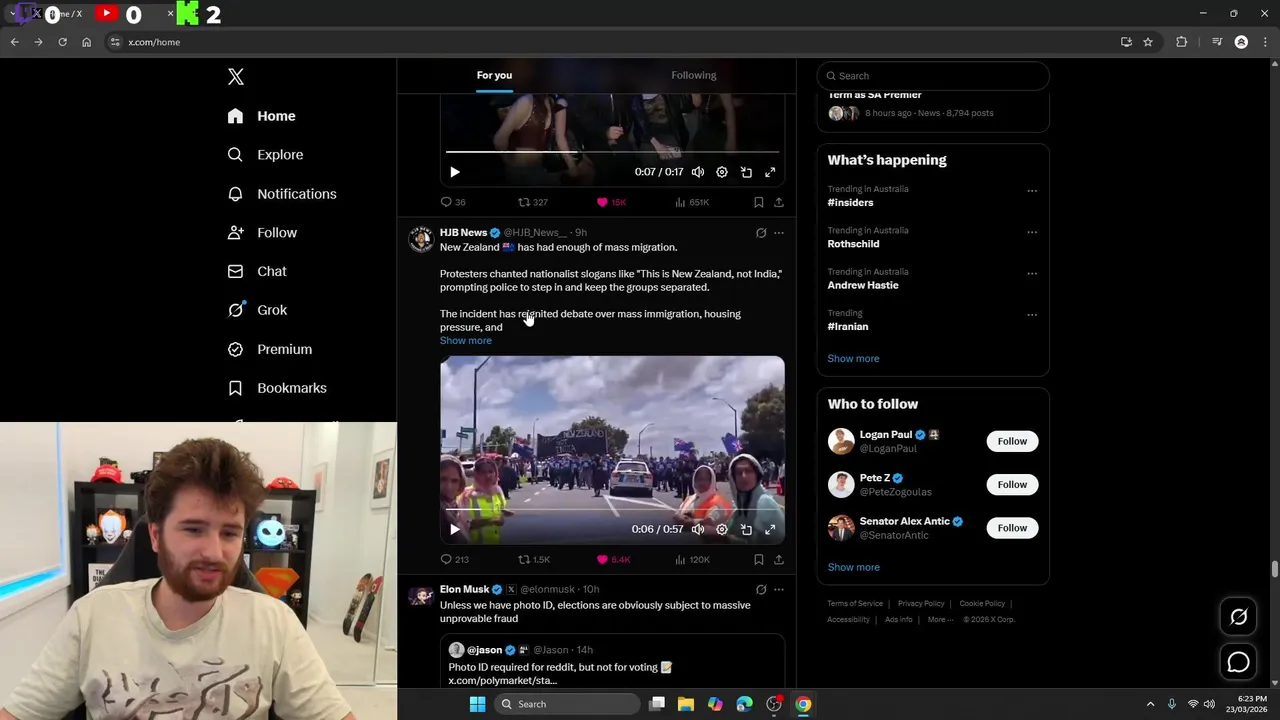Play the top video in the feed
The image size is (1280, 720).
click(455, 172)
